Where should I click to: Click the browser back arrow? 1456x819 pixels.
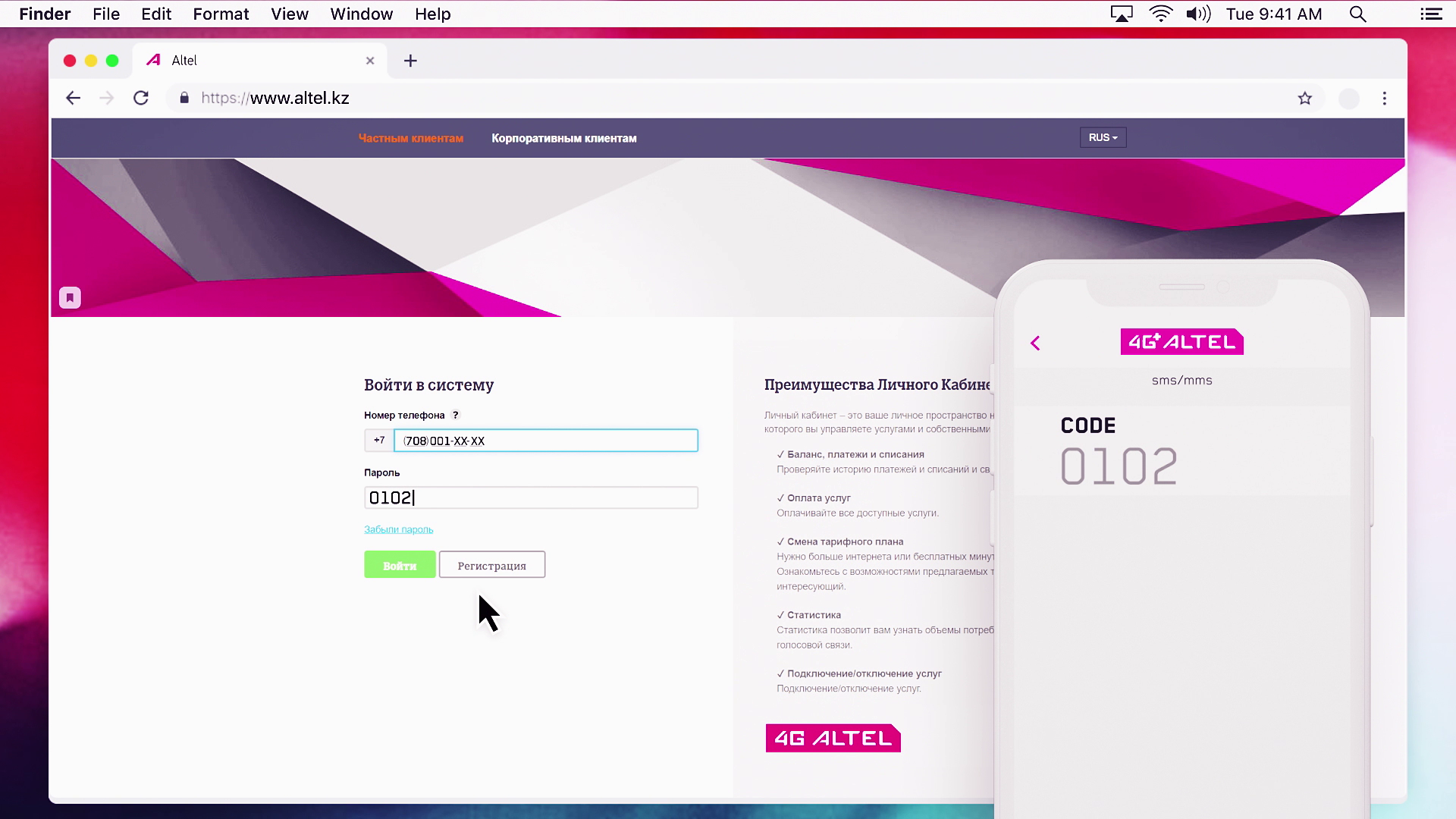pyautogui.click(x=73, y=98)
